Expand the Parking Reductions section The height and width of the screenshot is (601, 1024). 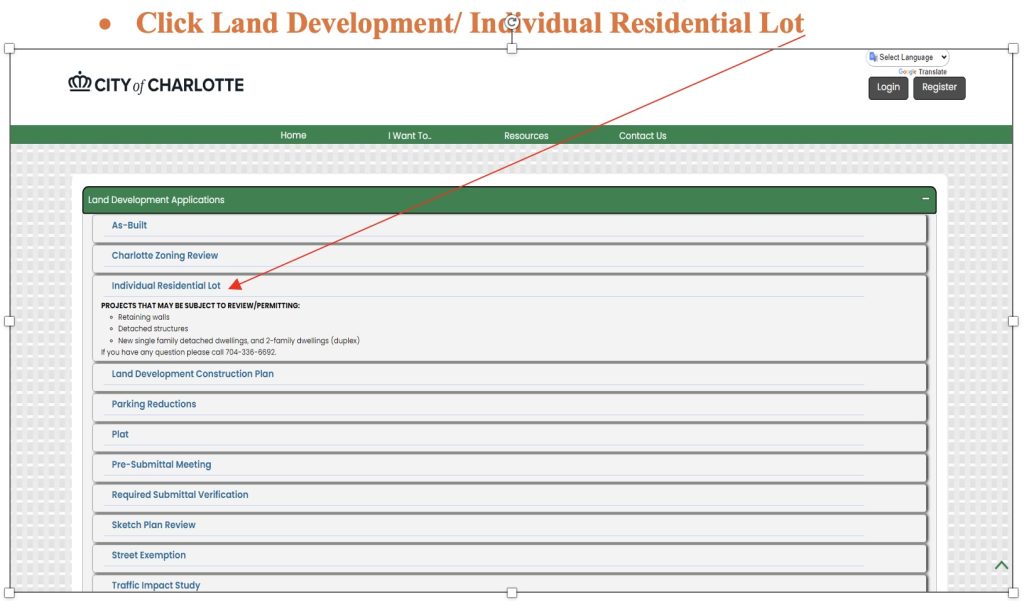[154, 404]
